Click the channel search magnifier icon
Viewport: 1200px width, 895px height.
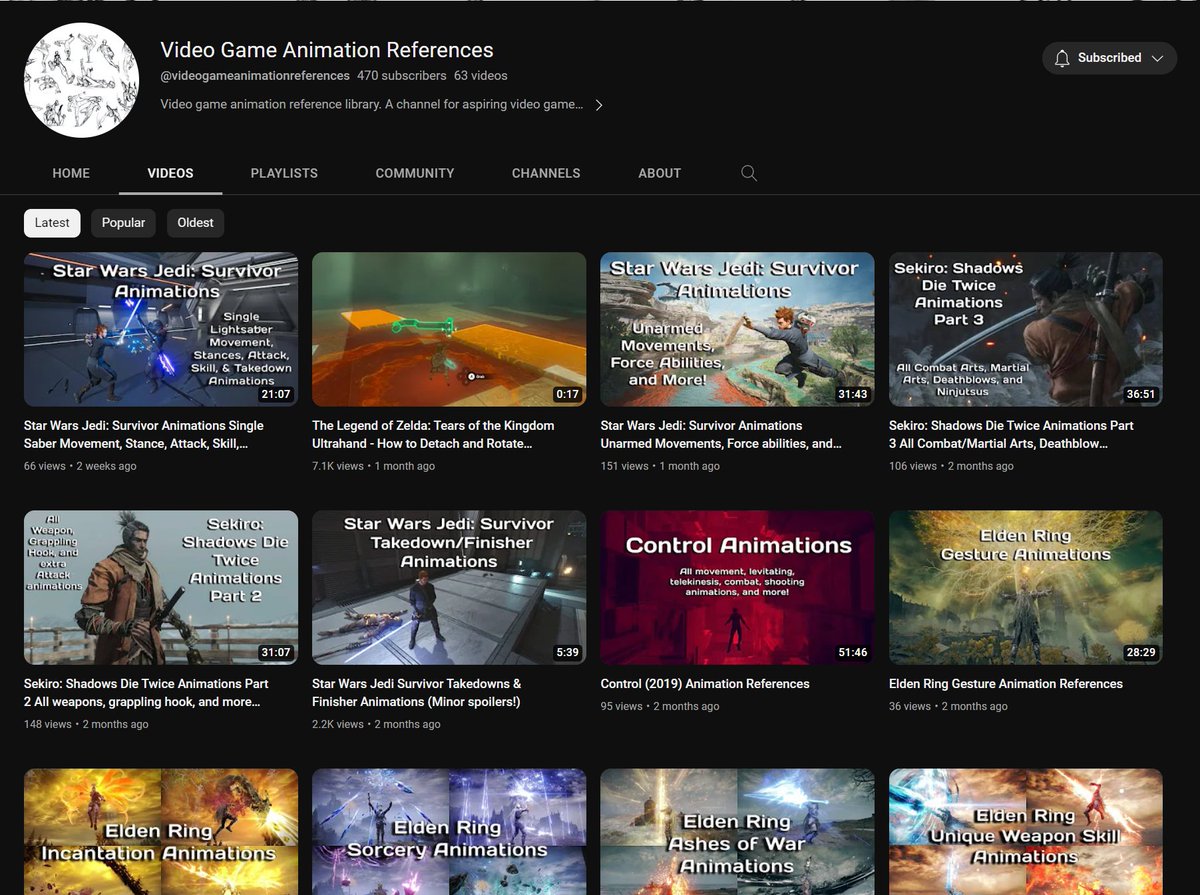pyautogui.click(x=749, y=173)
